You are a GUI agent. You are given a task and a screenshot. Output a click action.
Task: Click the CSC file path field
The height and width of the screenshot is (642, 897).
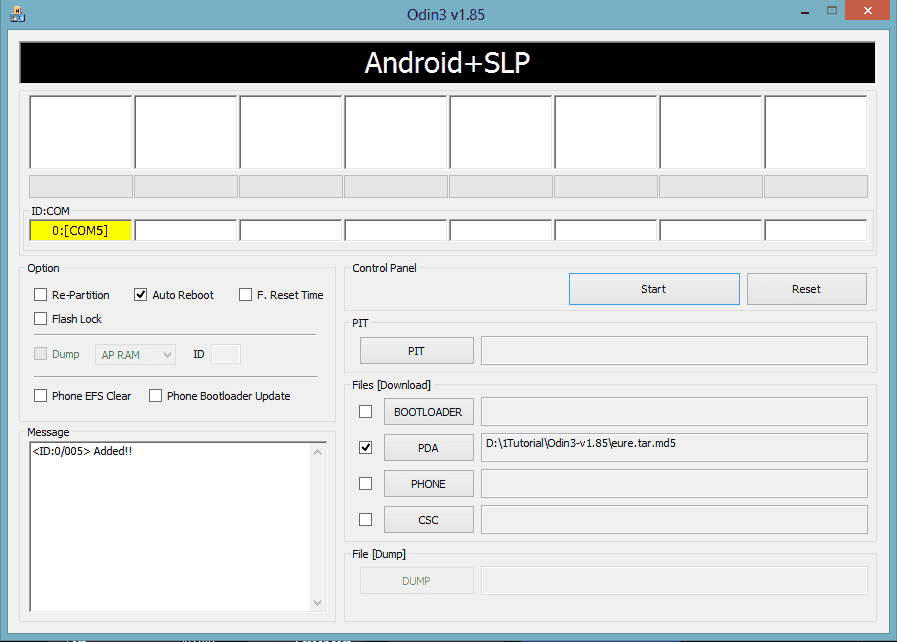click(674, 520)
